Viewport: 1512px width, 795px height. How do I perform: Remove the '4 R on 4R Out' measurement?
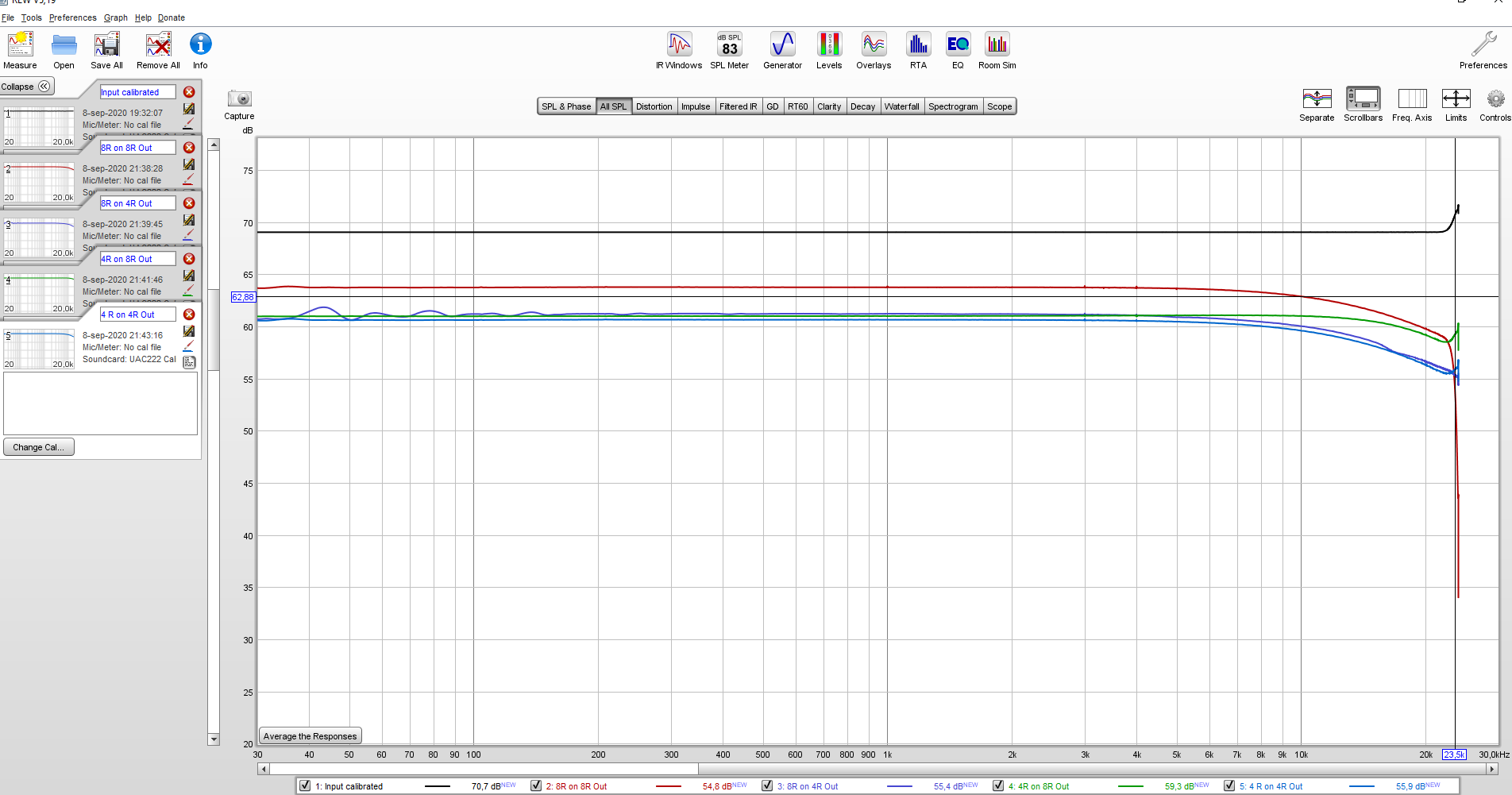click(189, 315)
